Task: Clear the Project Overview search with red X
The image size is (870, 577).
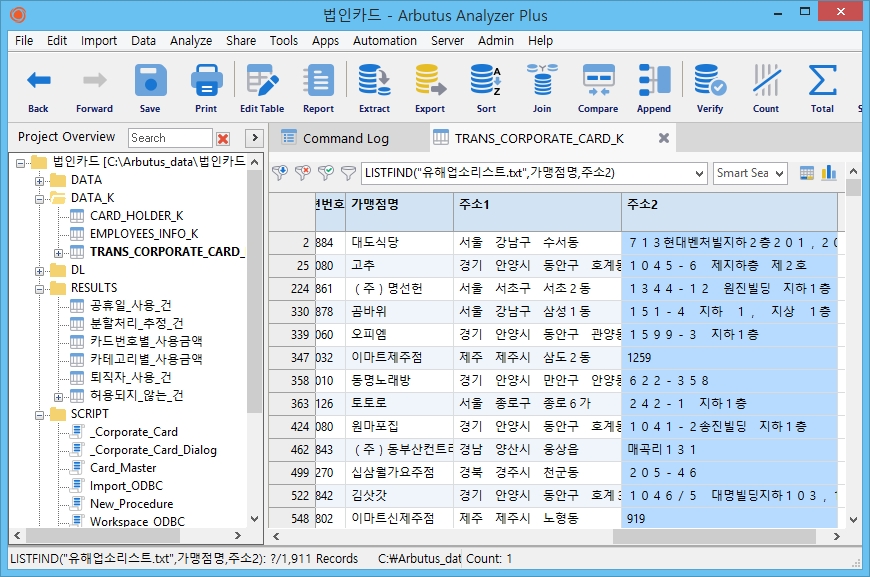Action: (x=223, y=138)
